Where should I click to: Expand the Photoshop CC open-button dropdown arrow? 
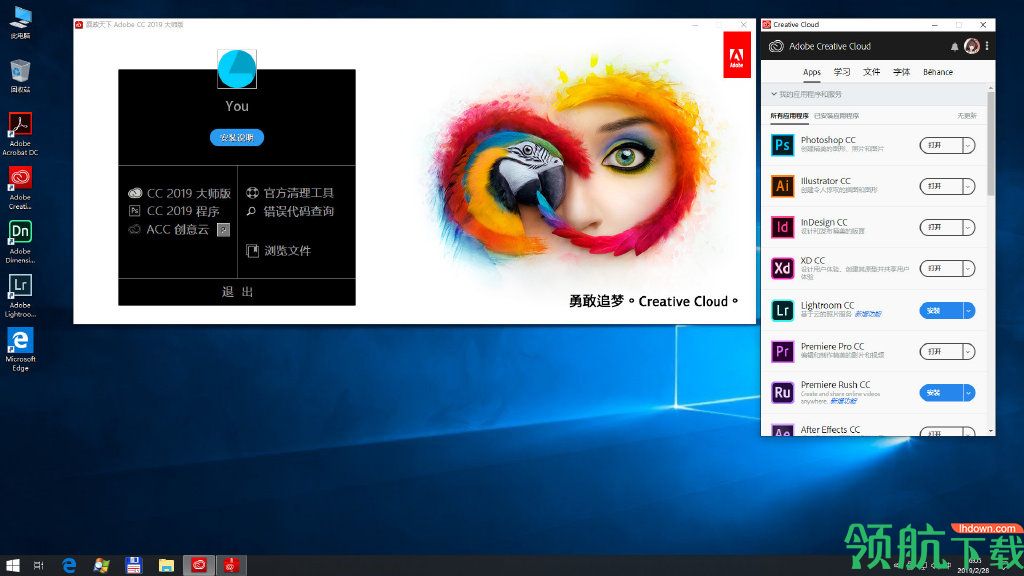[968, 145]
